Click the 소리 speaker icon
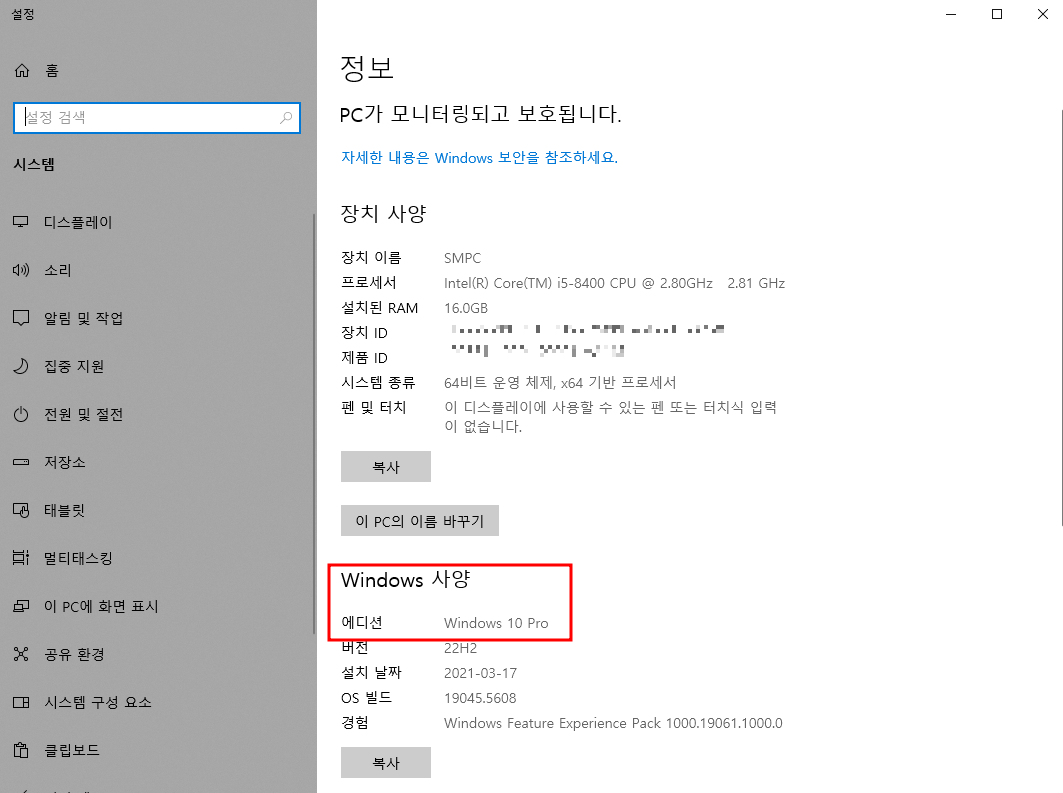Screen dimensions: 1063x793 click(21, 270)
